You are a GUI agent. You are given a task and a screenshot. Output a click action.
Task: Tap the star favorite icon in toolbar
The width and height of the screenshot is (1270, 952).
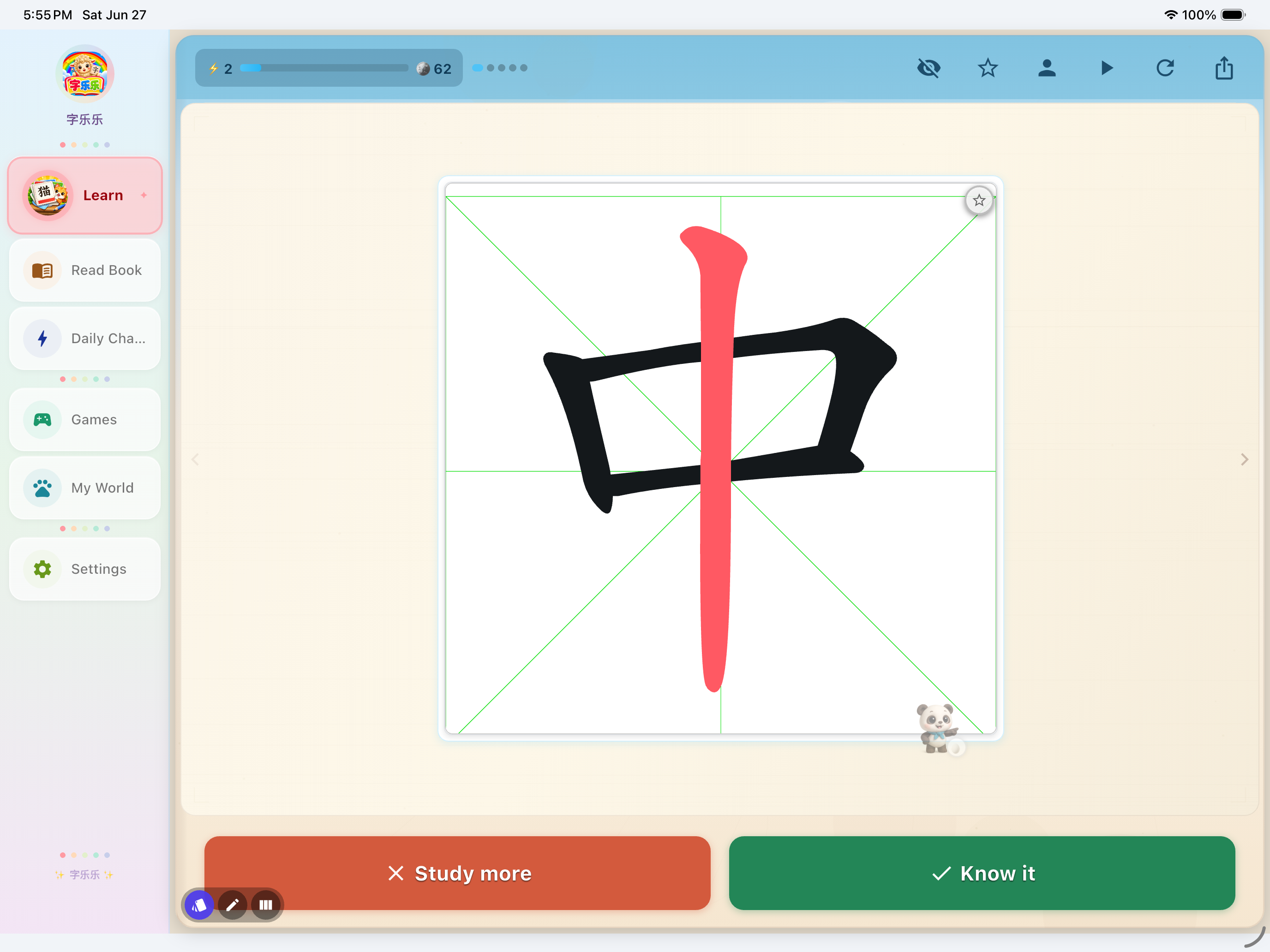(988, 68)
